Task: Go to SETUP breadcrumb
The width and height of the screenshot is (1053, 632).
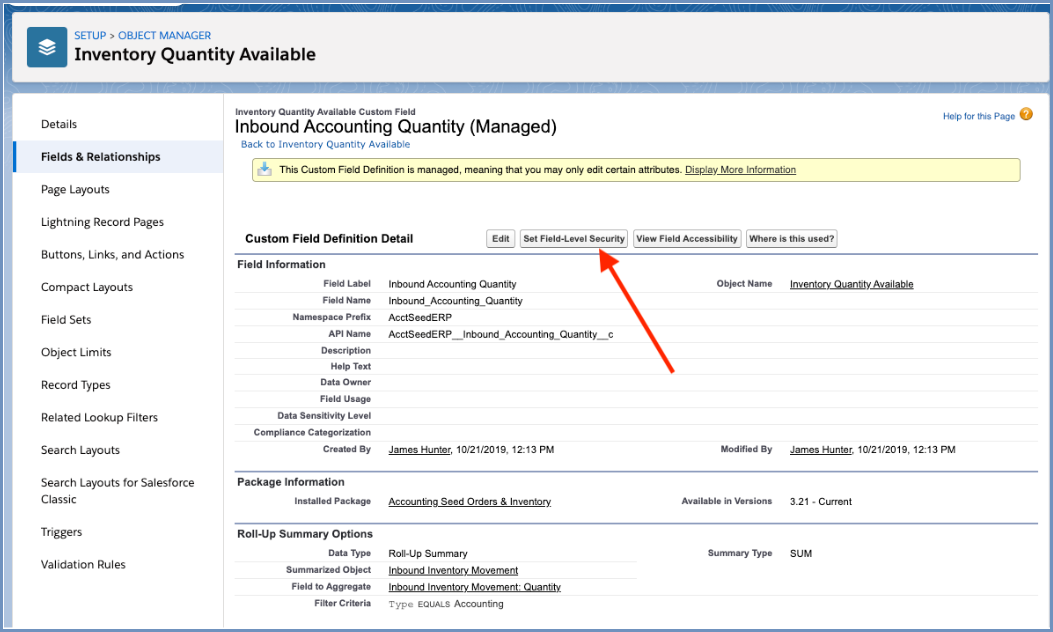Action: tap(90, 36)
